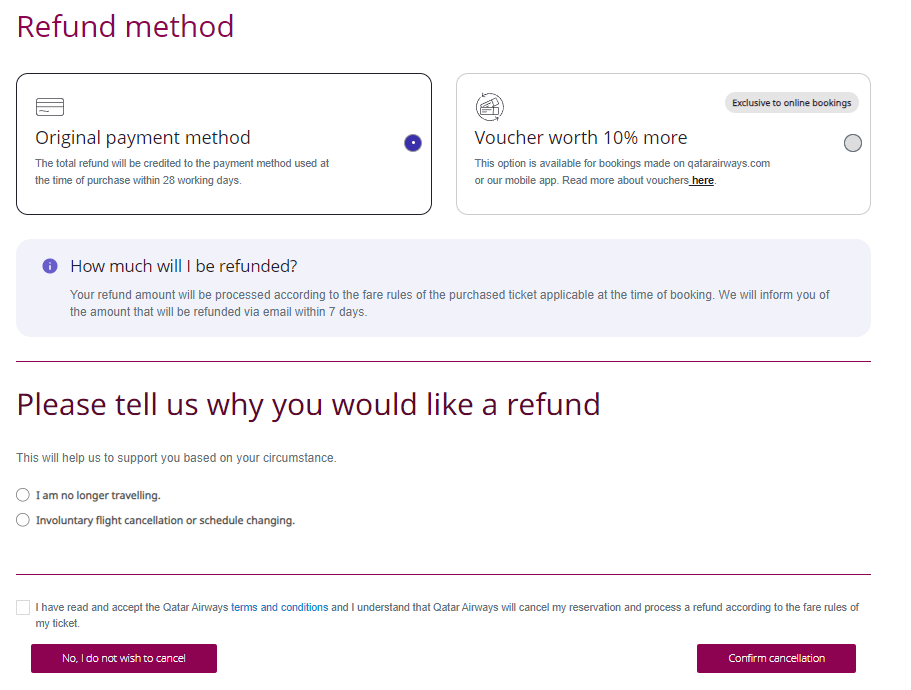Click the refund amount fare rules paragraph
This screenshot has height=690, width=911.
tap(450, 303)
